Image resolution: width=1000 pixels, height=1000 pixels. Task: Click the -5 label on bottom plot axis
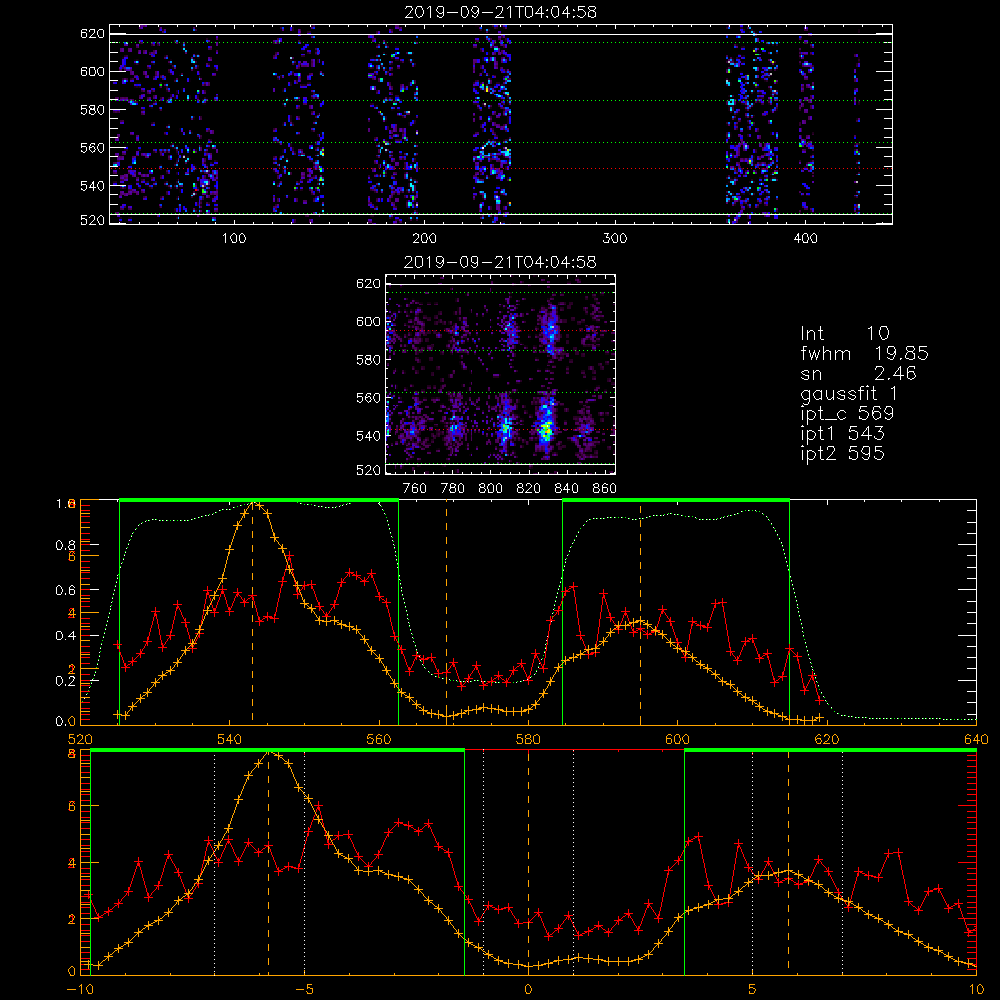pyautogui.click(x=304, y=990)
